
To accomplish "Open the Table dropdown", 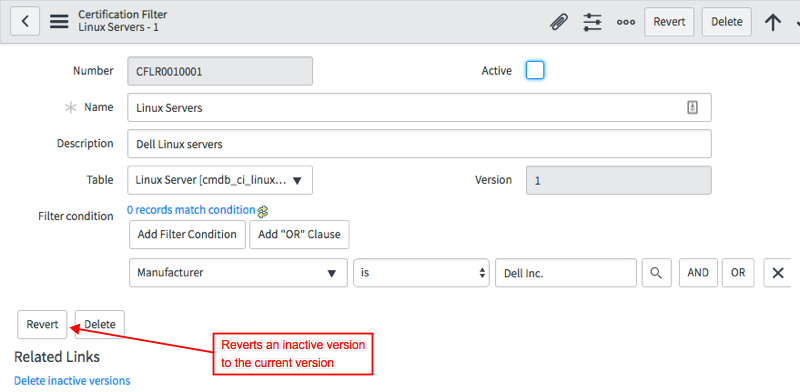I will 220,180.
